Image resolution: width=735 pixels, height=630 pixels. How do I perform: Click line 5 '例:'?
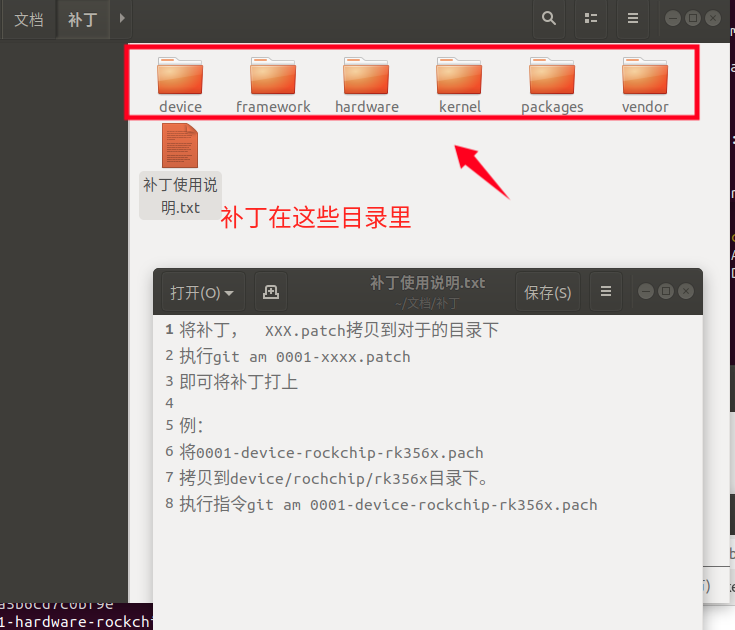191,426
